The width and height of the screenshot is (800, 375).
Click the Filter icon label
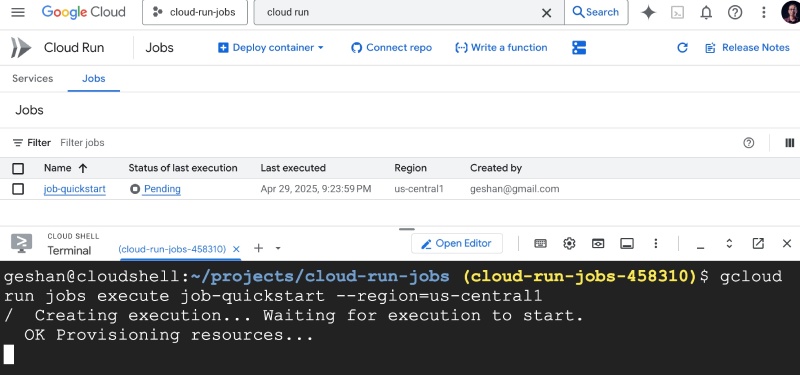tap(32, 143)
